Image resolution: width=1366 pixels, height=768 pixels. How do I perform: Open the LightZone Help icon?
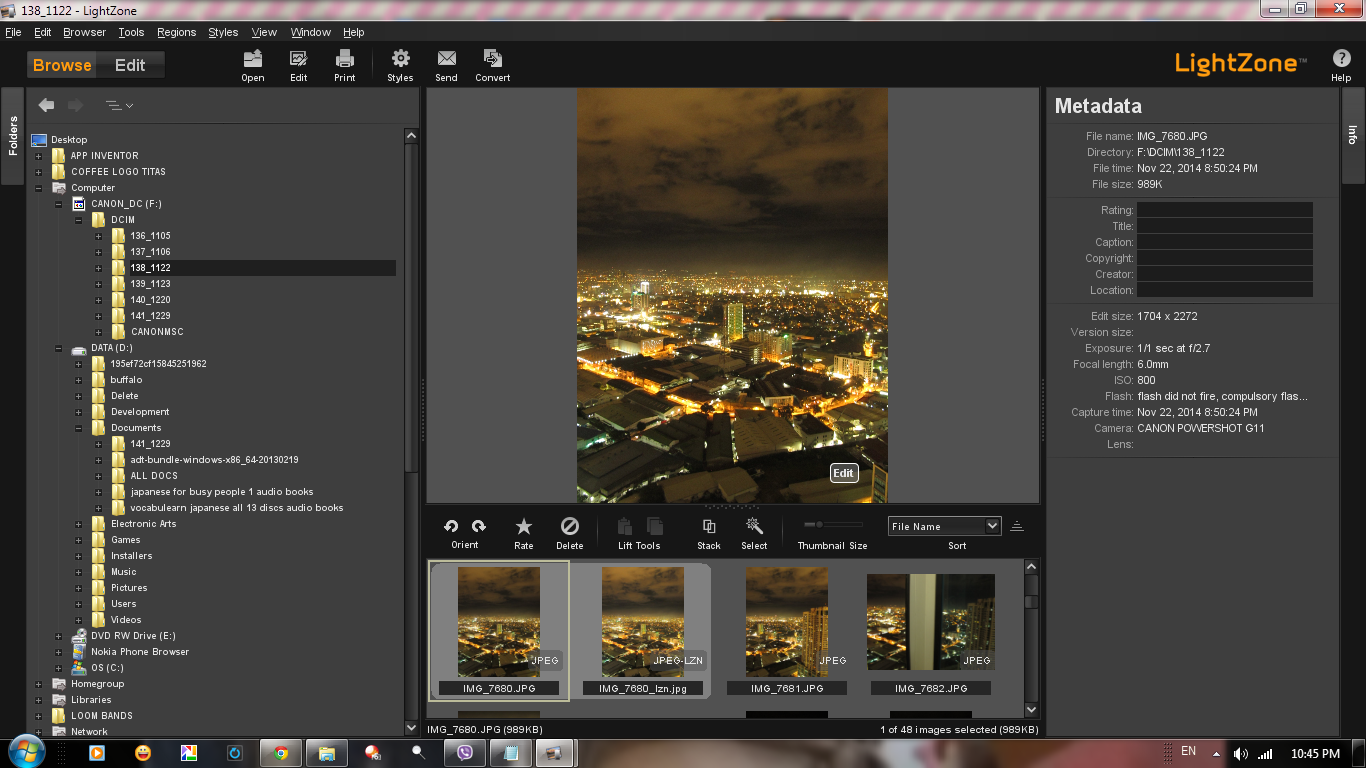1341,60
